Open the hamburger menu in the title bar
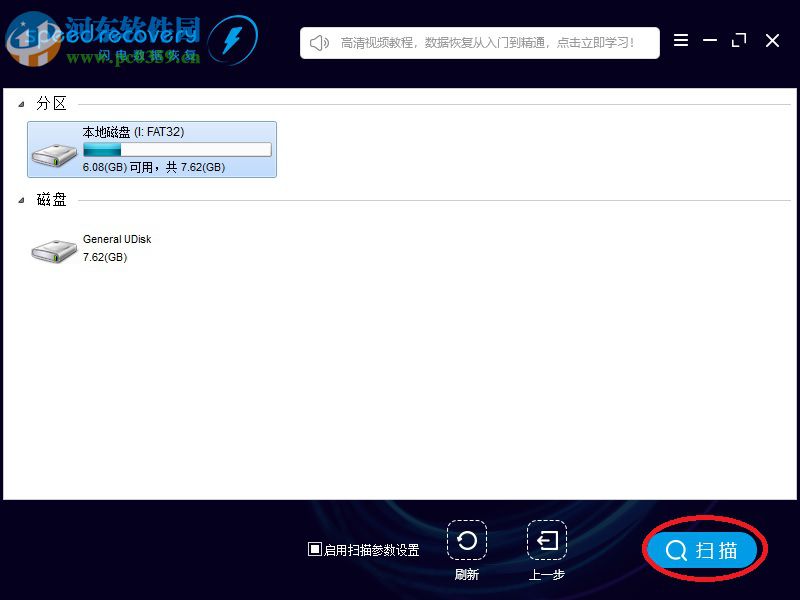The width and height of the screenshot is (800, 600). pyautogui.click(x=681, y=41)
